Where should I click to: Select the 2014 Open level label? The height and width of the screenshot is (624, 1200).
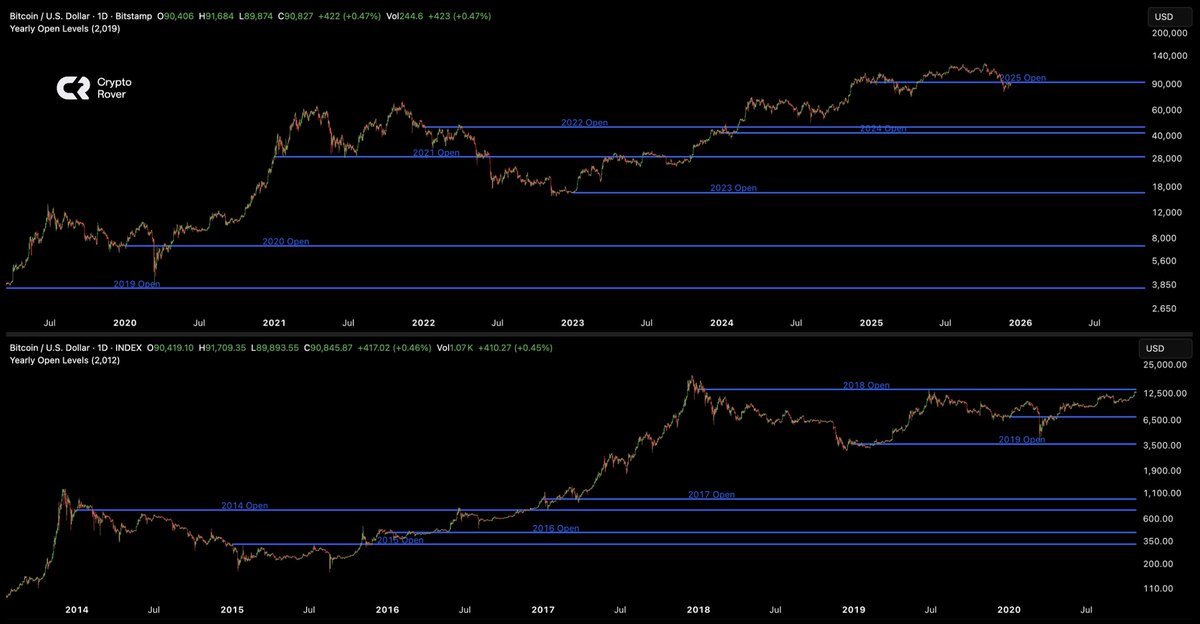tap(244, 506)
